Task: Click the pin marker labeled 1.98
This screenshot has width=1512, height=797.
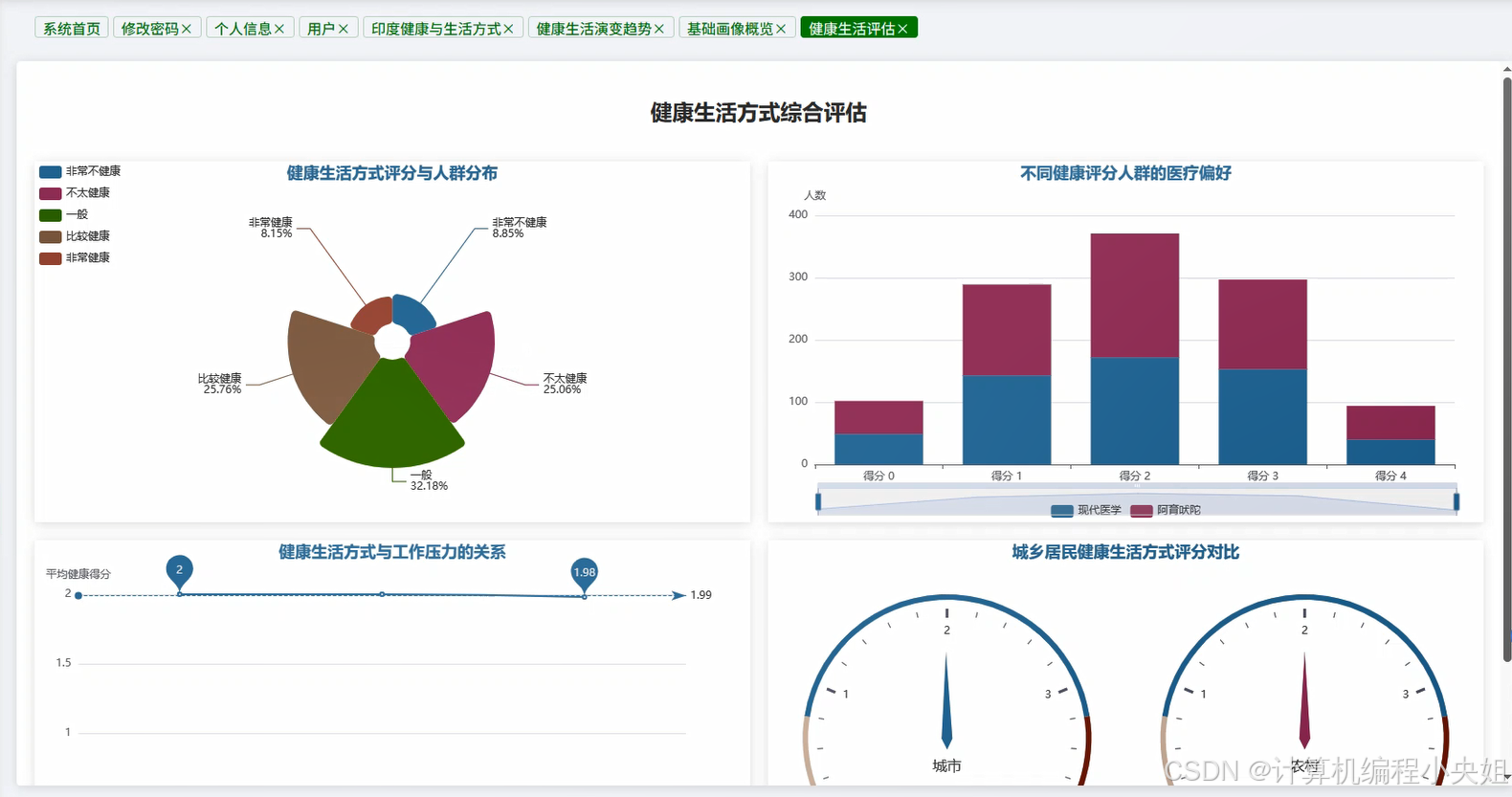Action: [x=584, y=574]
